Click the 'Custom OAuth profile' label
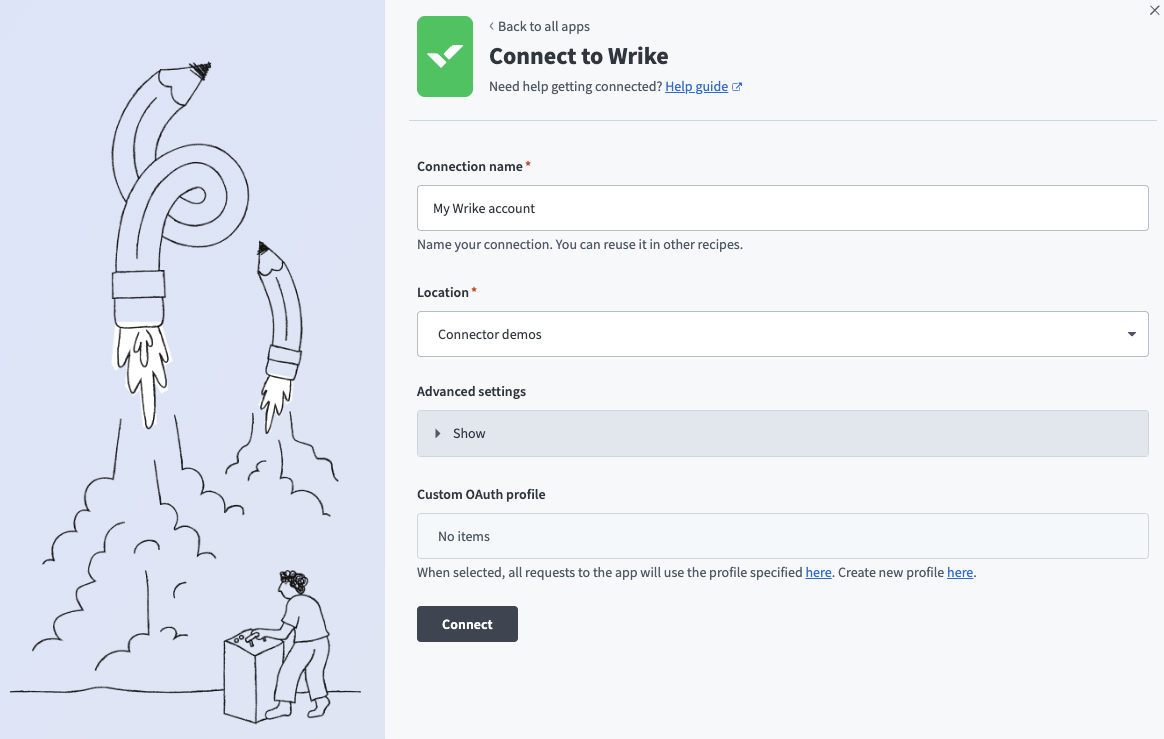The image size is (1164, 739). [x=480, y=494]
